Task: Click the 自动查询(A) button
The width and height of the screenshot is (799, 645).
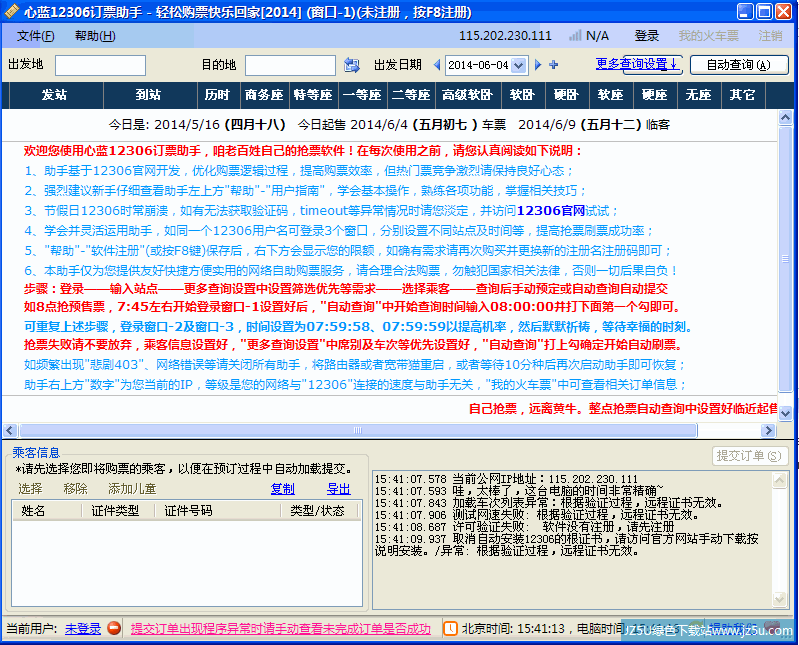Action: [x=739, y=65]
